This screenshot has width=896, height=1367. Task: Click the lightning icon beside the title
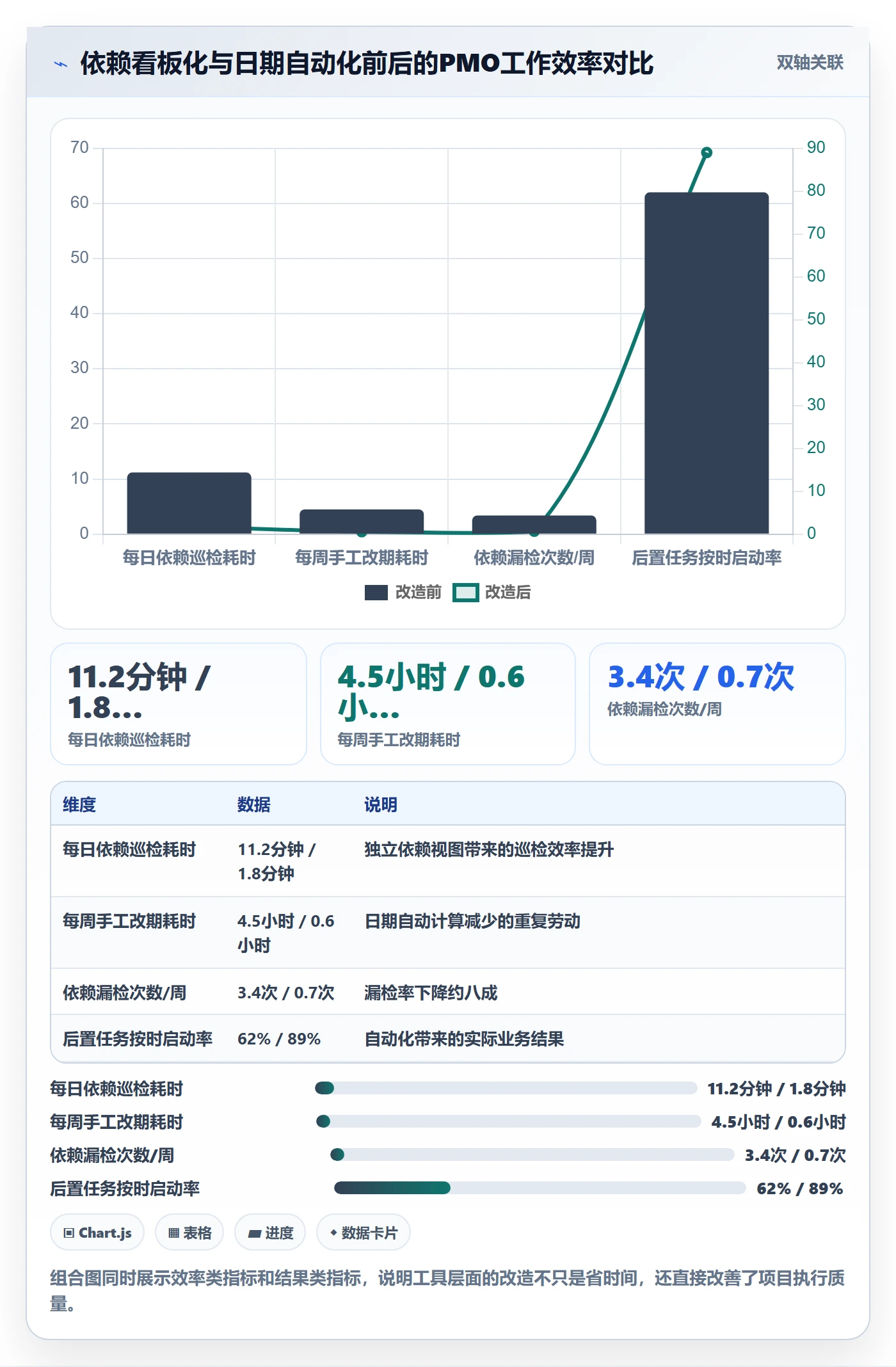click(x=61, y=64)
